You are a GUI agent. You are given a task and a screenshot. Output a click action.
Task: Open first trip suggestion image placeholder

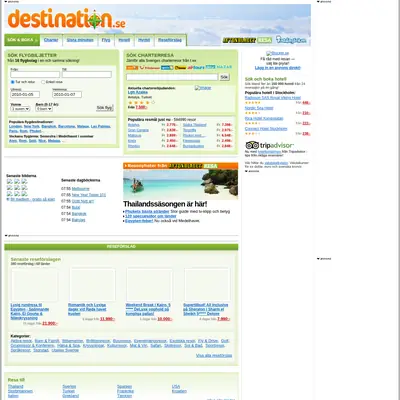tap(34, 285)
